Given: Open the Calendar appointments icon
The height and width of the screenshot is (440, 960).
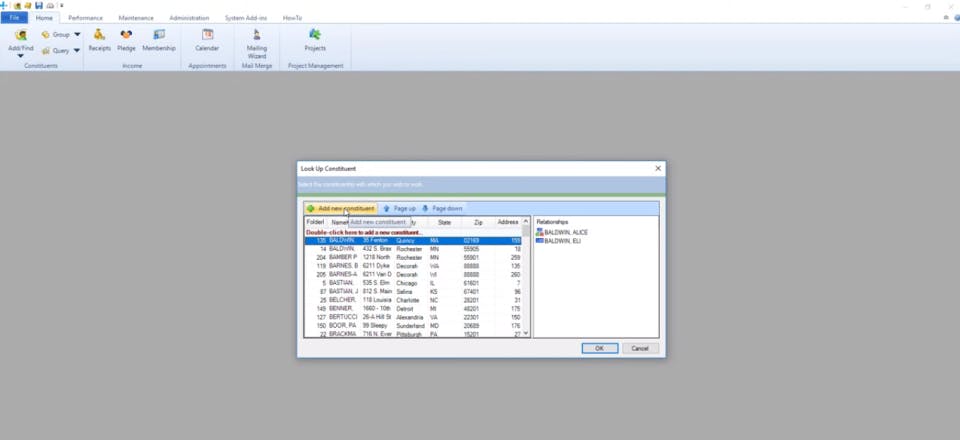Looking at the screenshot, I should [x=207, y=40].
